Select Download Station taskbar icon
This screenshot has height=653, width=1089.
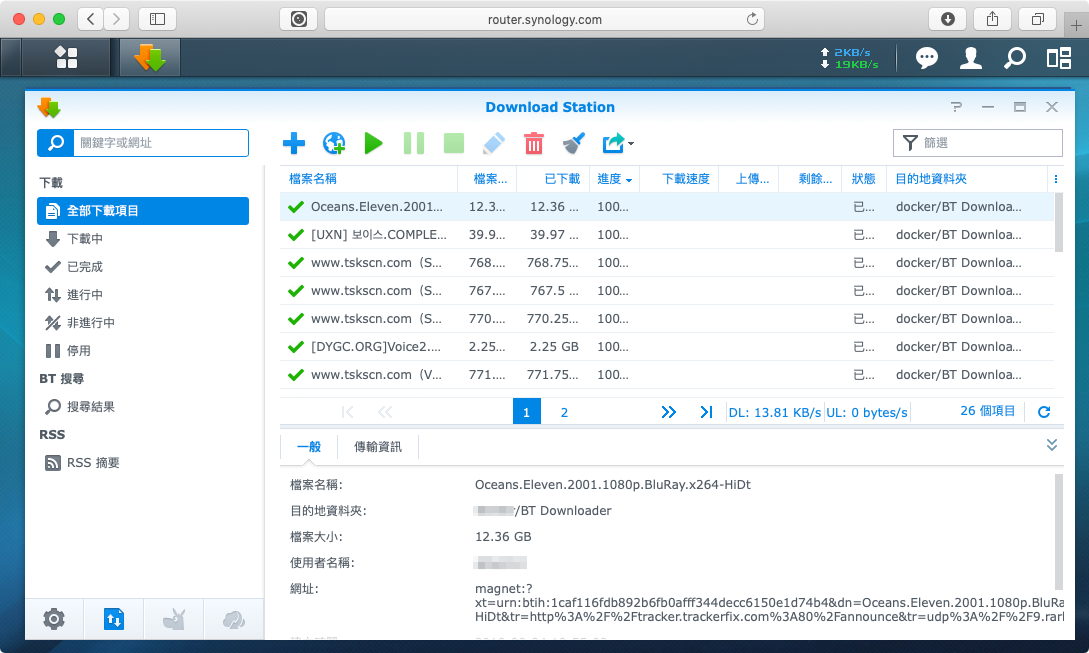[150, 58]
